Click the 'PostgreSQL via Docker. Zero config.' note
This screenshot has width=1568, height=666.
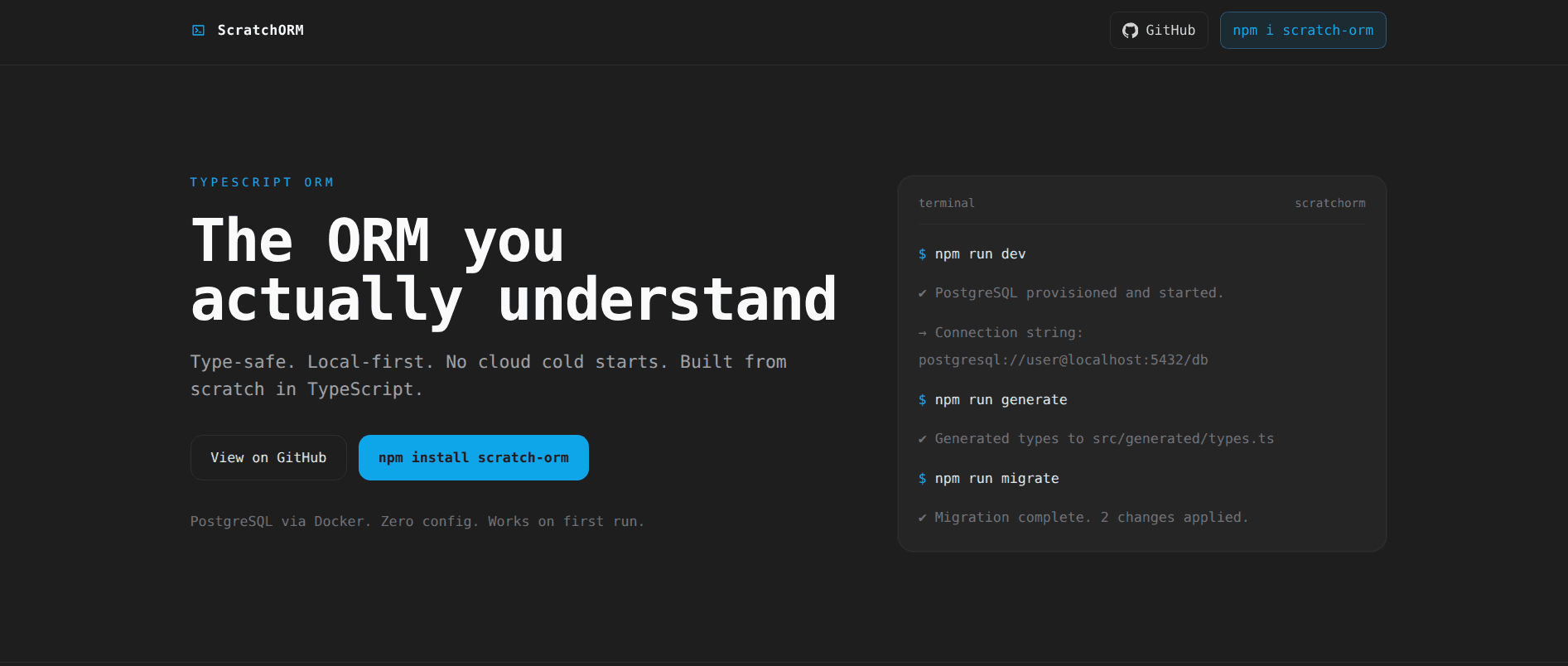(417, 521)
